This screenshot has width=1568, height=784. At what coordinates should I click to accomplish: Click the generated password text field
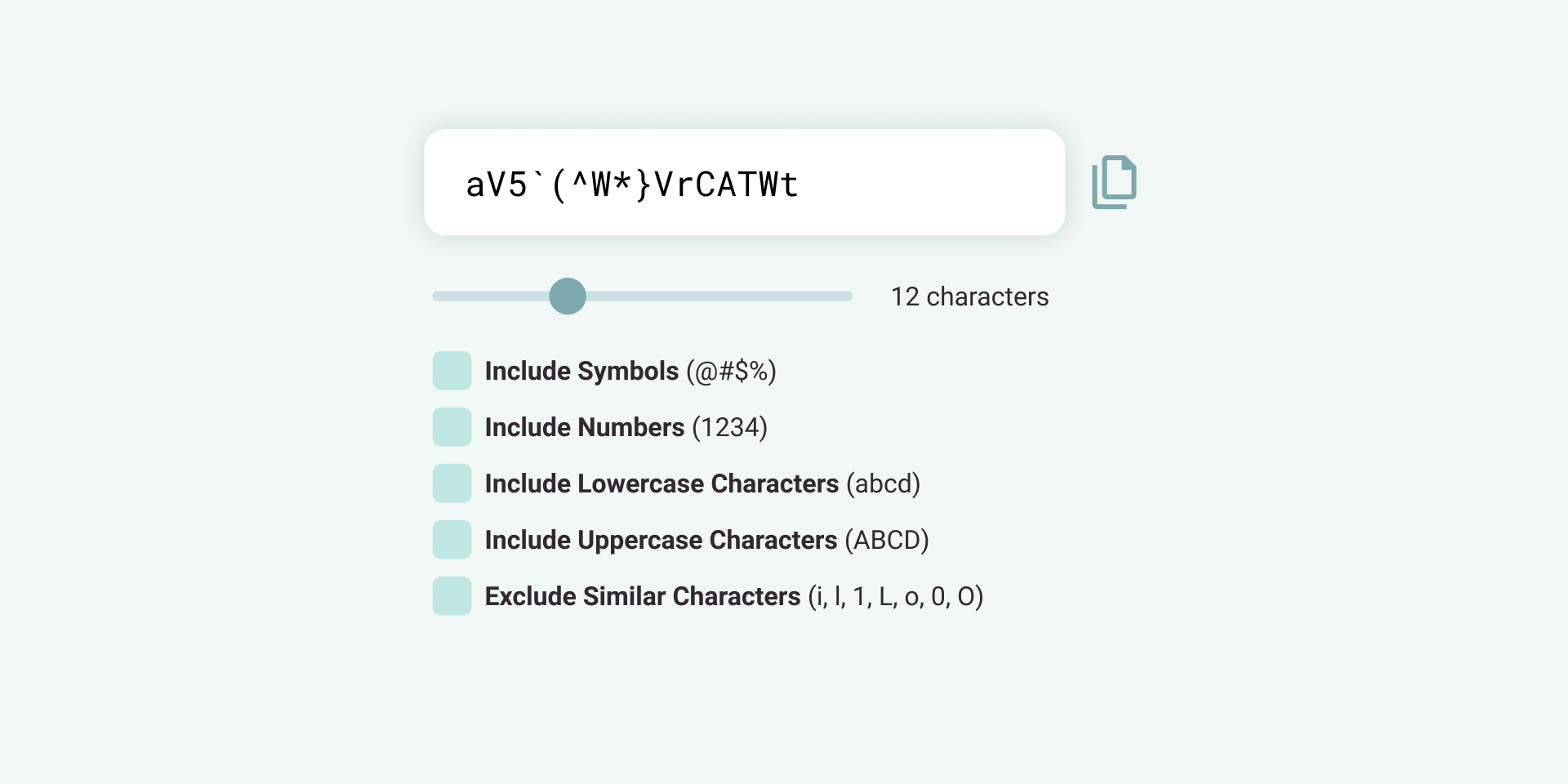coord(743,183)
